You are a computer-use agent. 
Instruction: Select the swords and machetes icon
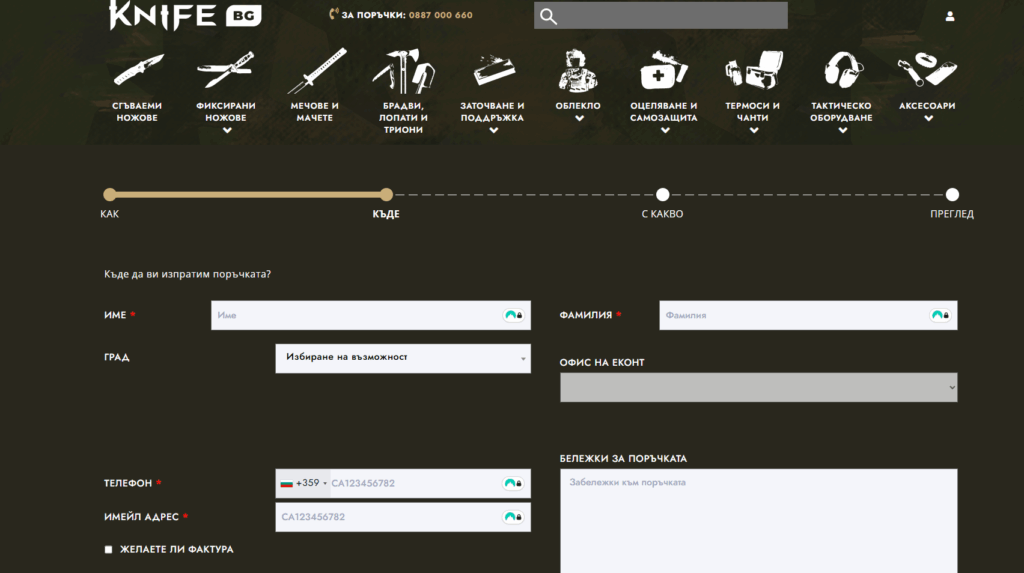pyautogui.click(x=314, y=71)
